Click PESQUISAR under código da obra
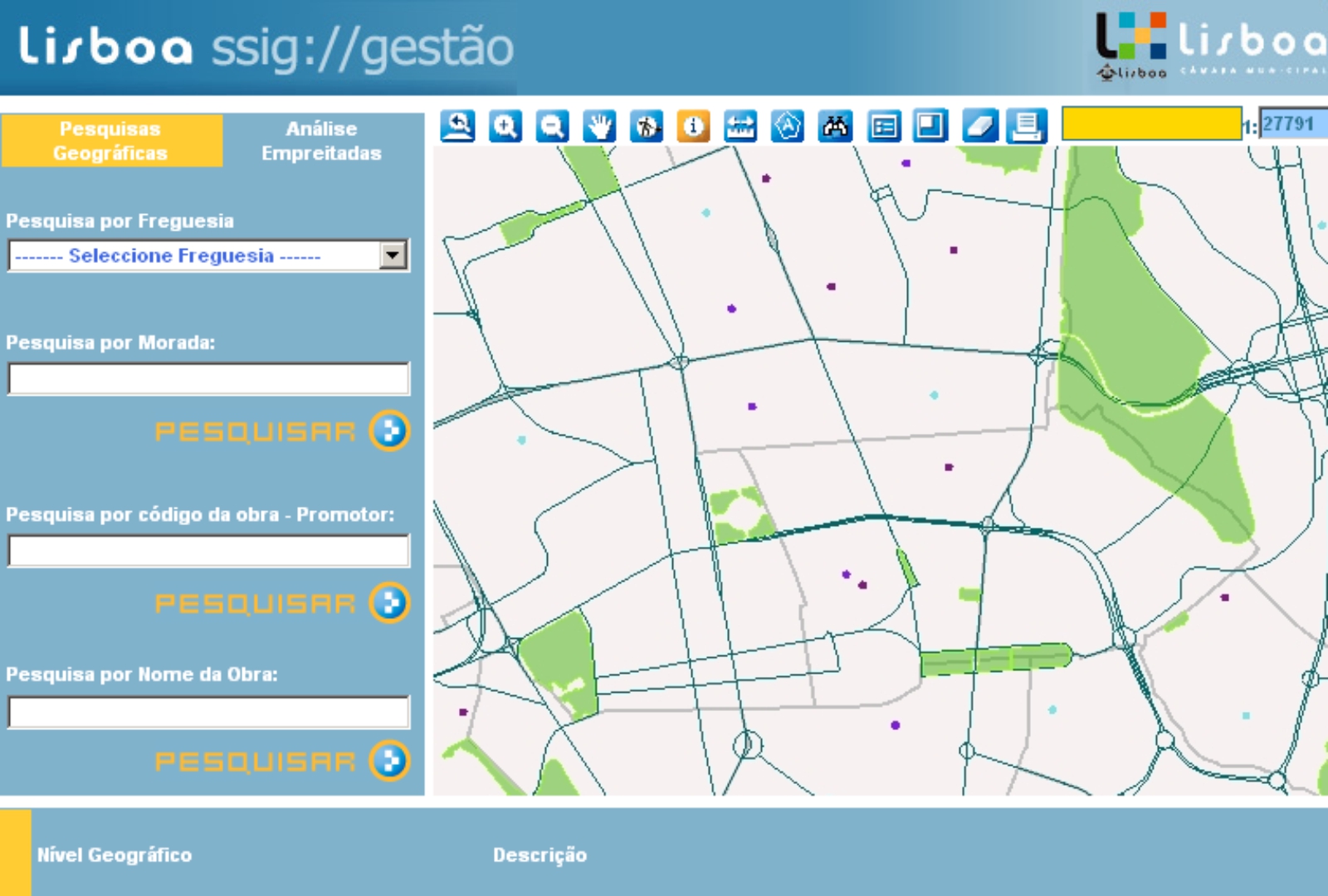 [x=282, y=602]
